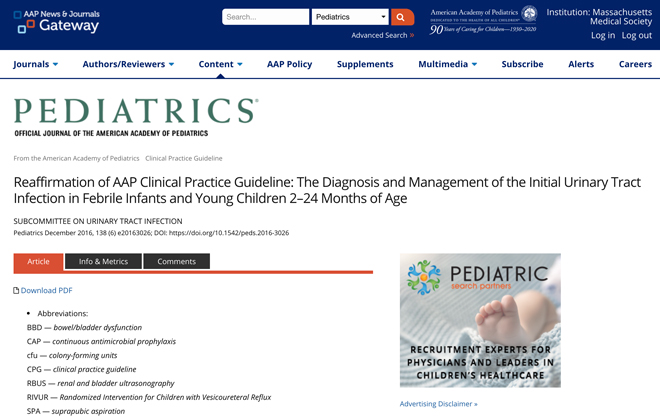Open the Pediatrics search scope dropdown
The width and height of the screenshot is (660, 418).
[350, 17]
